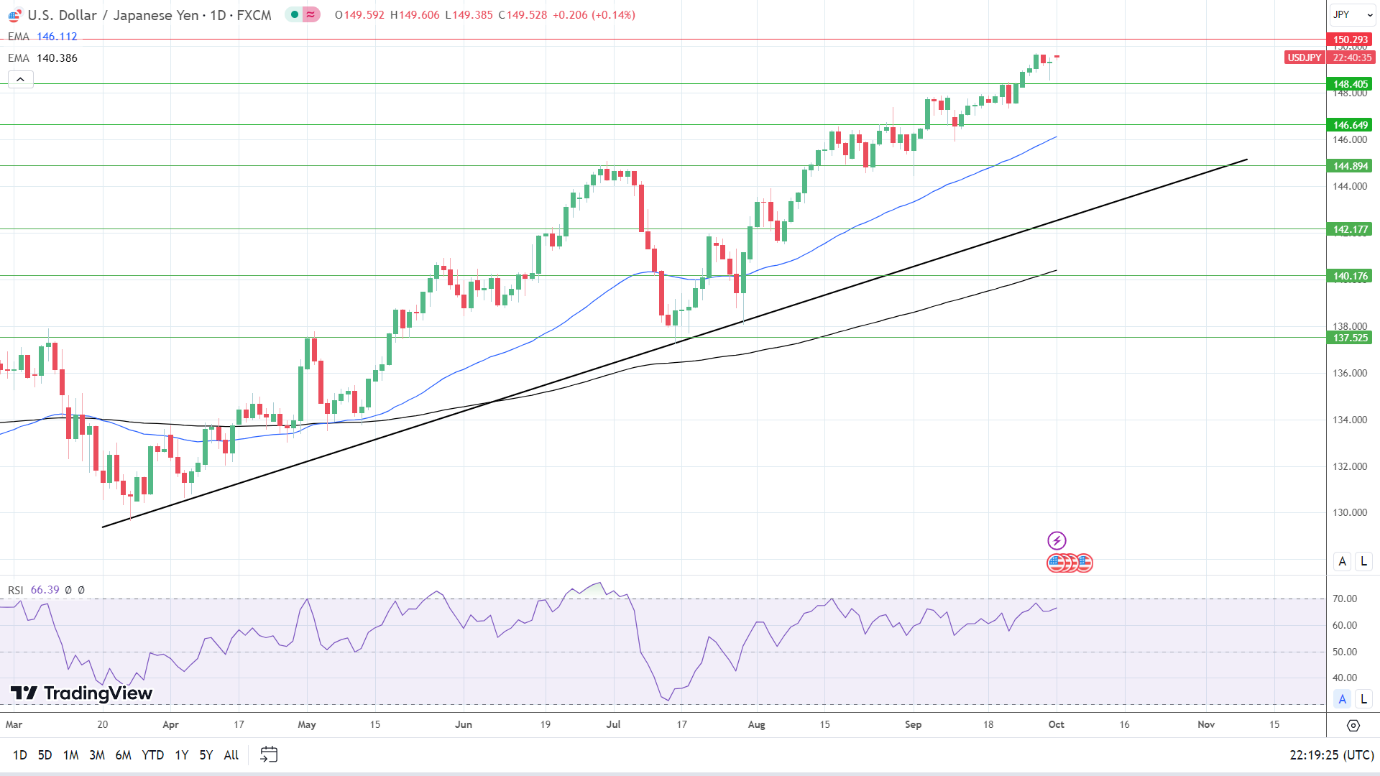Image resolution: width=1380 pixels, height=776 pixels.
Task: Switch to the YTD time range
Action: [153, 755]
